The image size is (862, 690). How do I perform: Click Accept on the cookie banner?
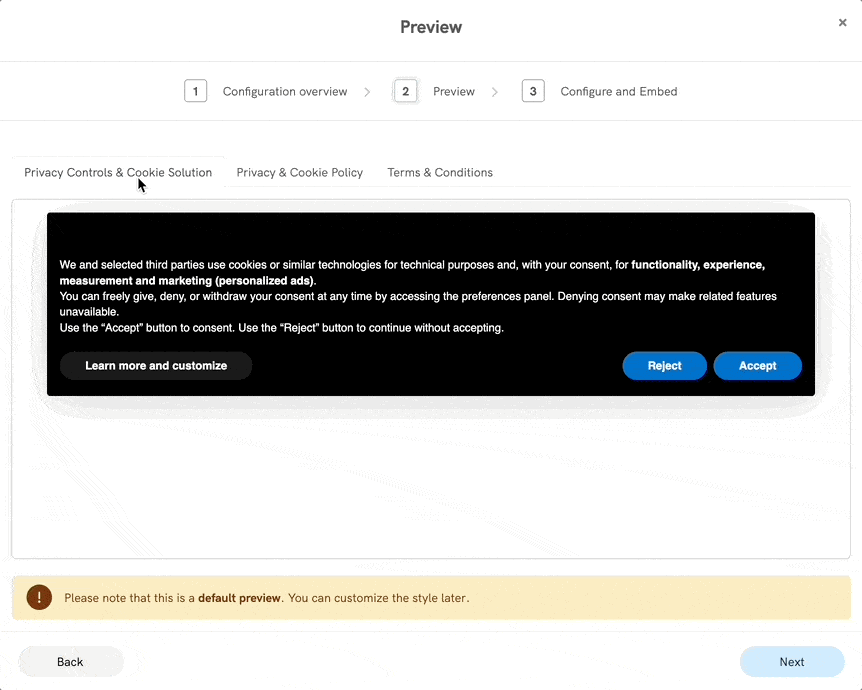click(757, 365)
